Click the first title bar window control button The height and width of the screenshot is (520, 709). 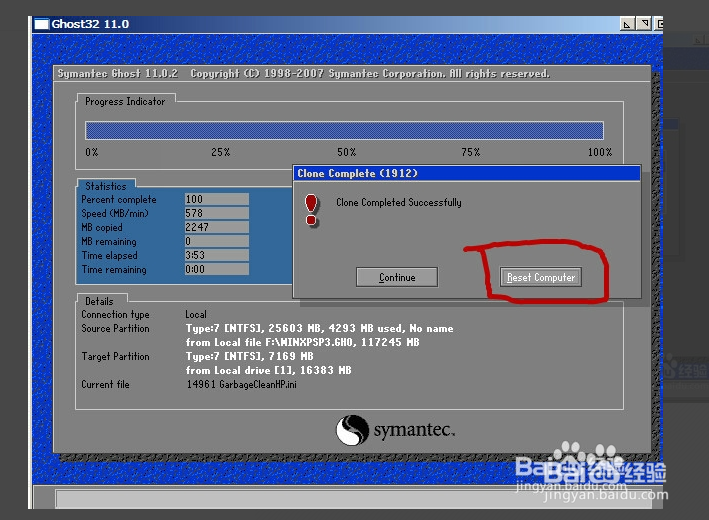(x=627, y=24)
